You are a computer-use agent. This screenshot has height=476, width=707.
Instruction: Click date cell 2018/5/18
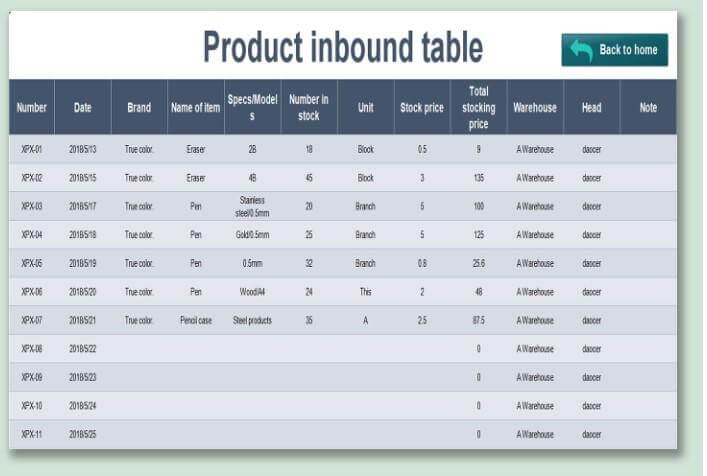(x=83, y=234)
